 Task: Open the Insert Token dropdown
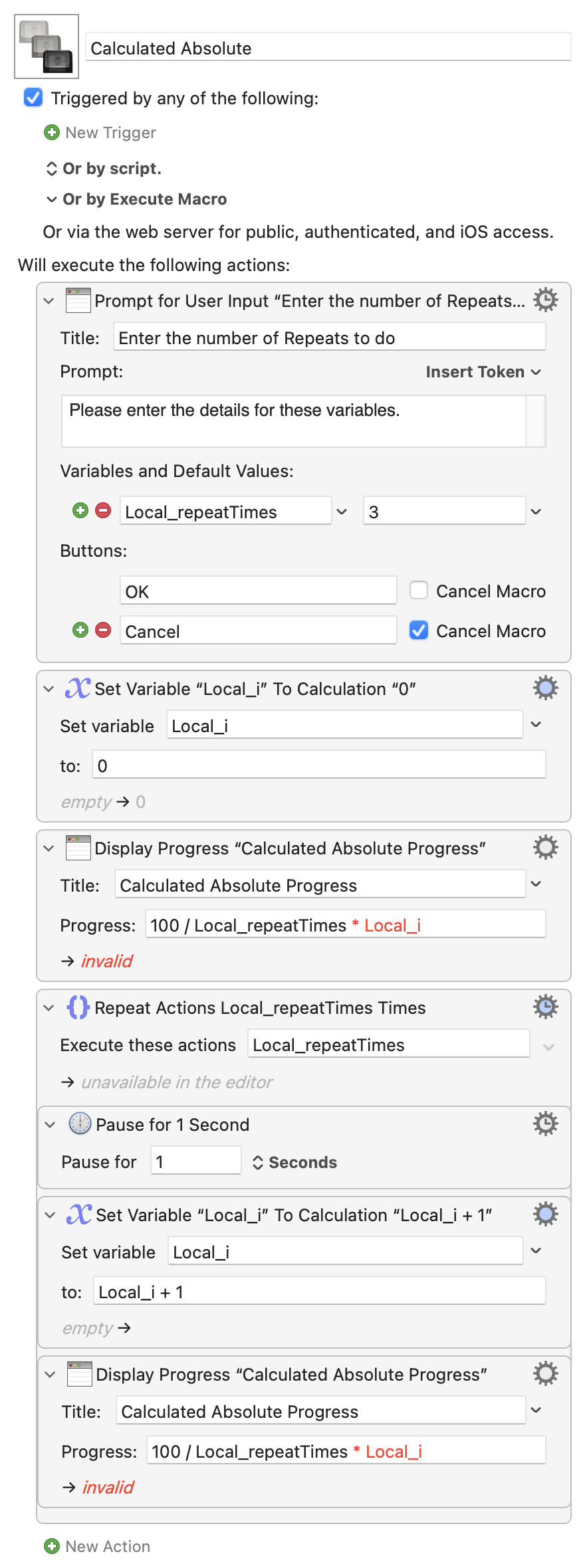click(x=483, y=372)
